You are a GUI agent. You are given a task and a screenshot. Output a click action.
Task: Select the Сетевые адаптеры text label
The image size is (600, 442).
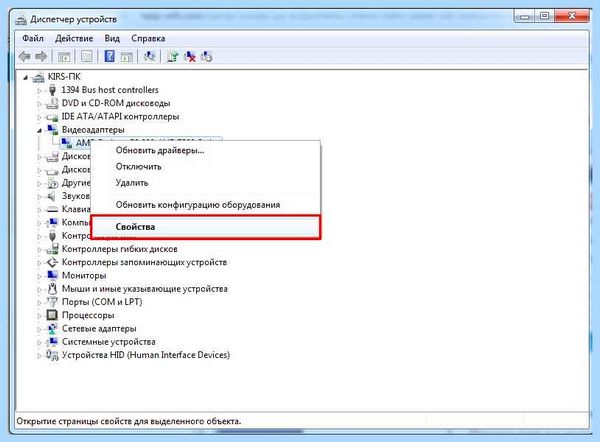(x=99, y=329)
